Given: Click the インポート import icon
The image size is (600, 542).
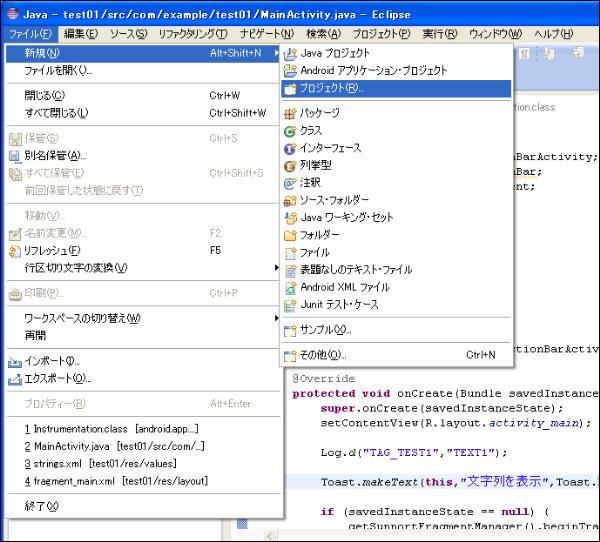Looking at the screenshot, I should click(15, 362).
